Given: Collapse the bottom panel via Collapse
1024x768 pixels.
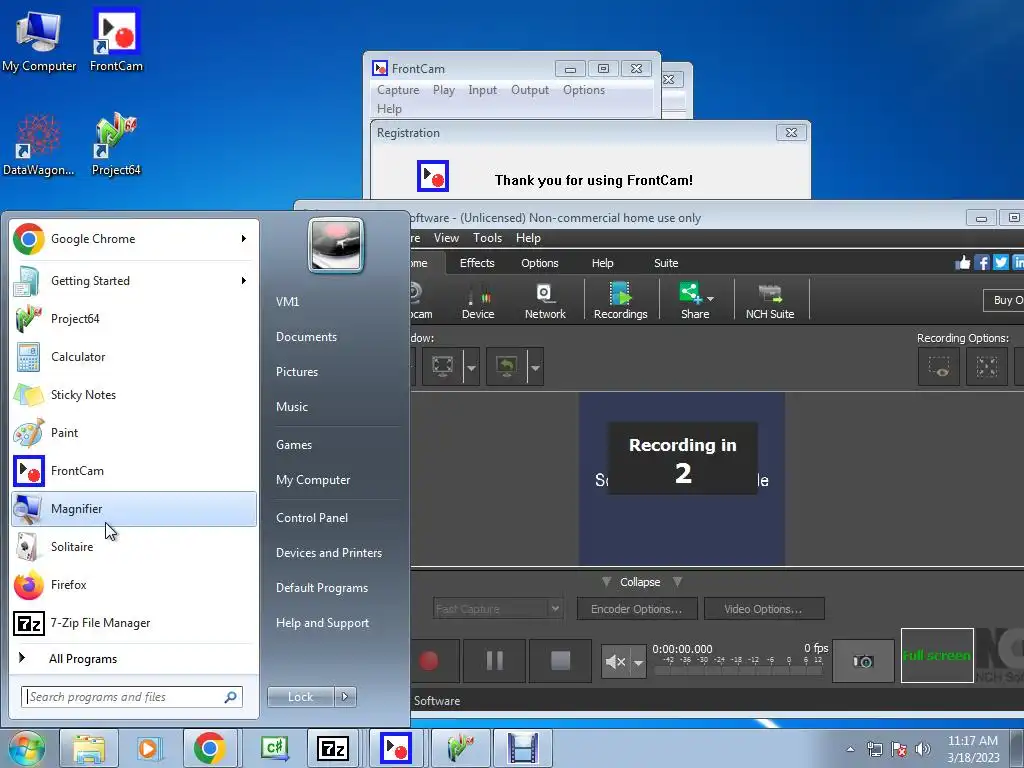Looking at the screenshot, I should click(x=640, y=582).
